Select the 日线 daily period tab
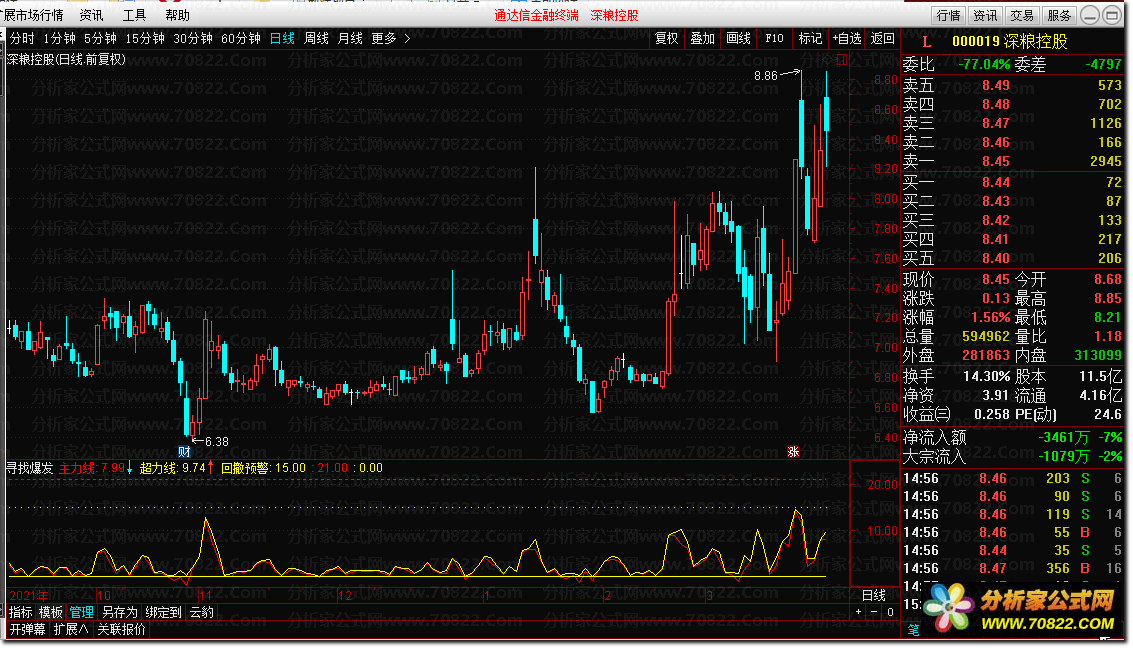 (282, 38)
